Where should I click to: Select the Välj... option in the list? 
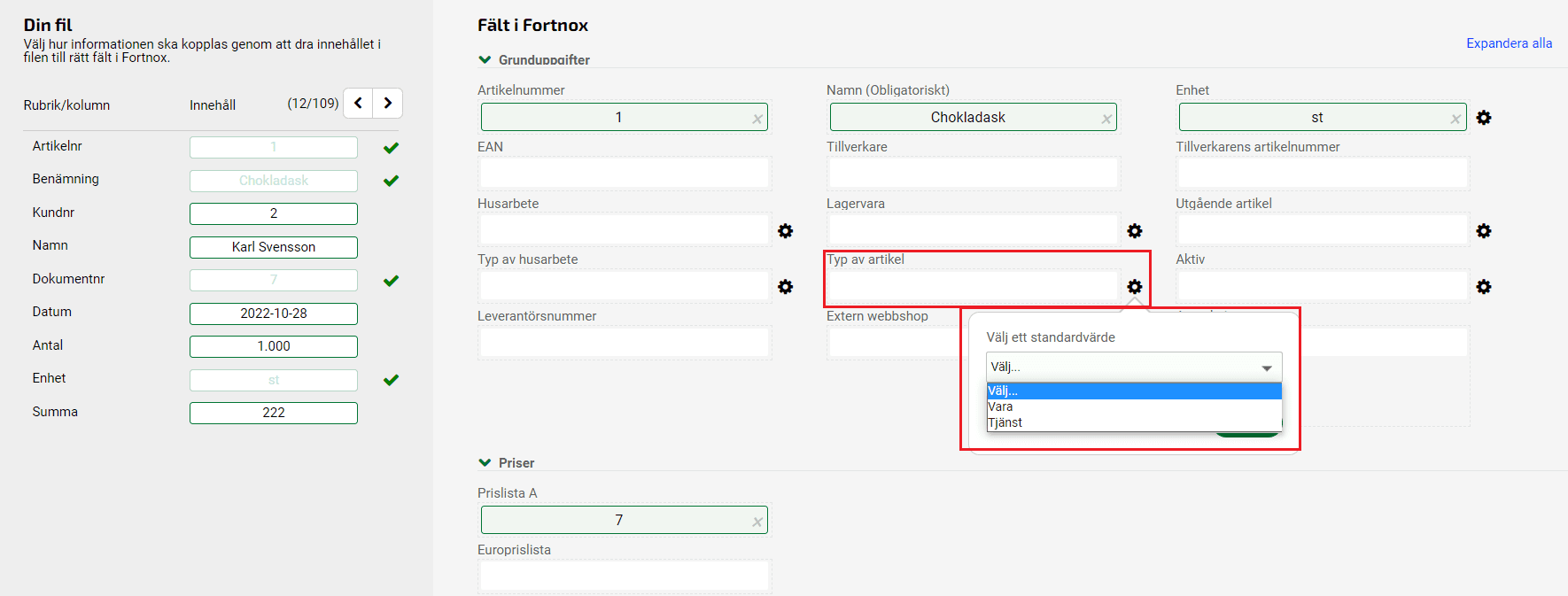tap(1134, 391)
